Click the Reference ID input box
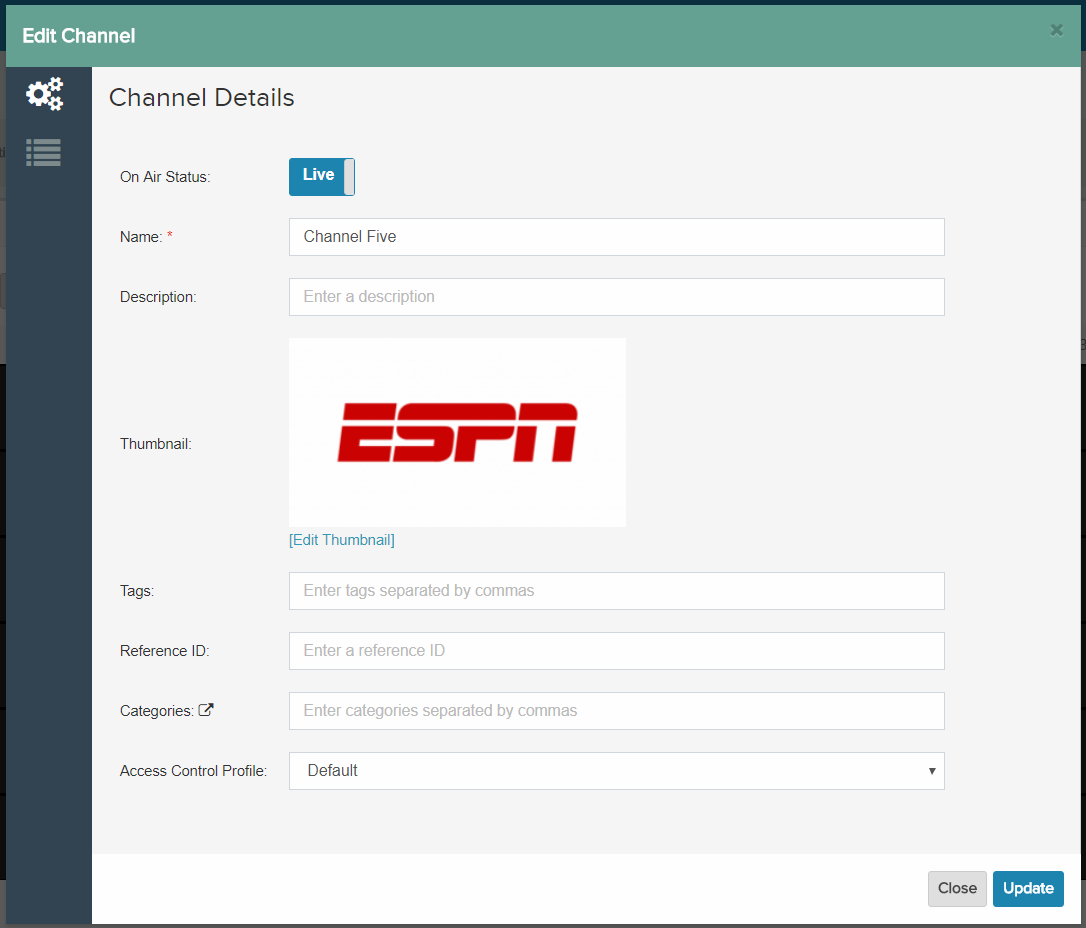This screenshot has width=1086, height=928. click(x=616, y=651)
